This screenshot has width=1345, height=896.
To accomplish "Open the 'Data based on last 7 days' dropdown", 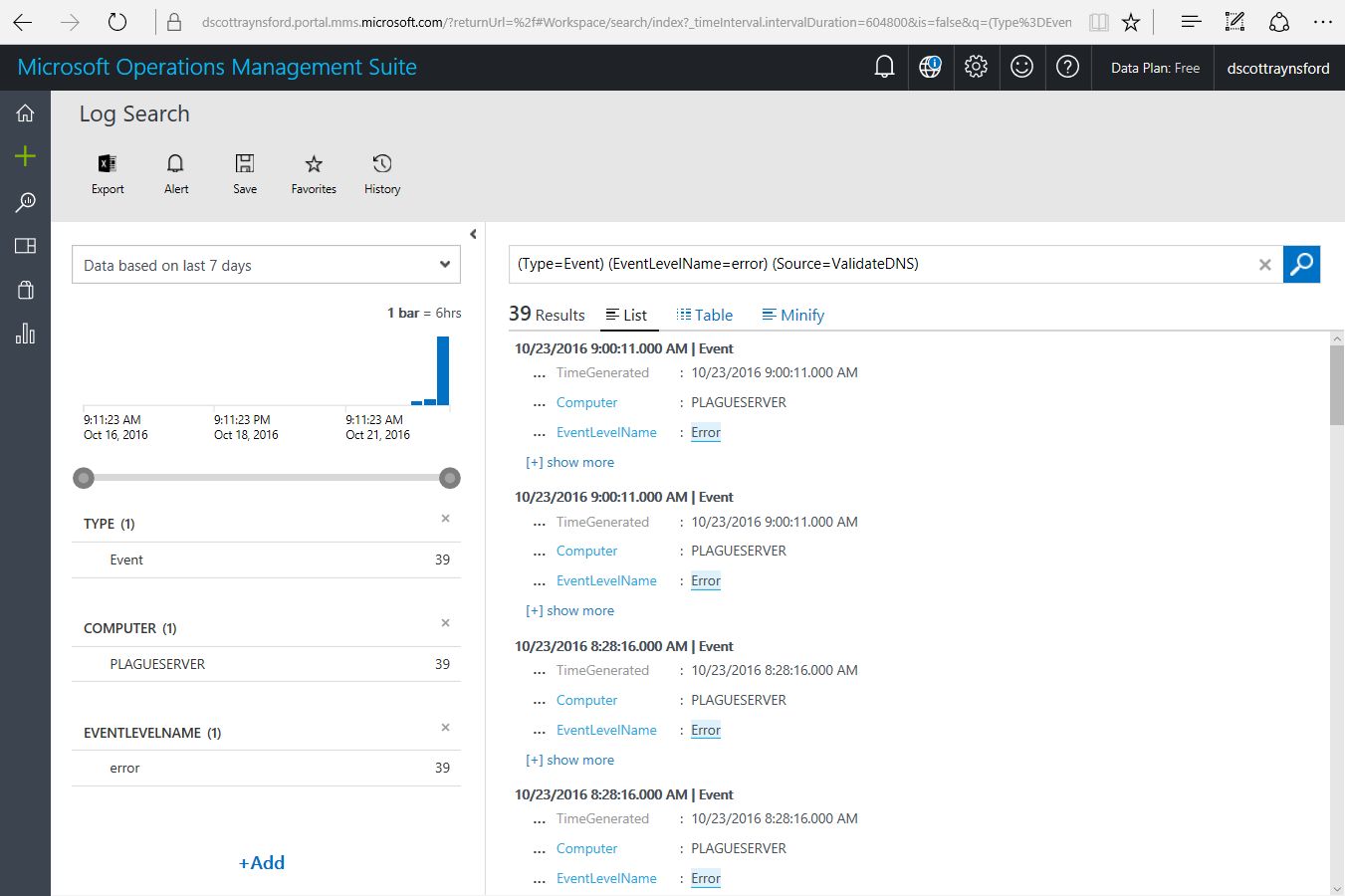I will [x=266, y=265].
